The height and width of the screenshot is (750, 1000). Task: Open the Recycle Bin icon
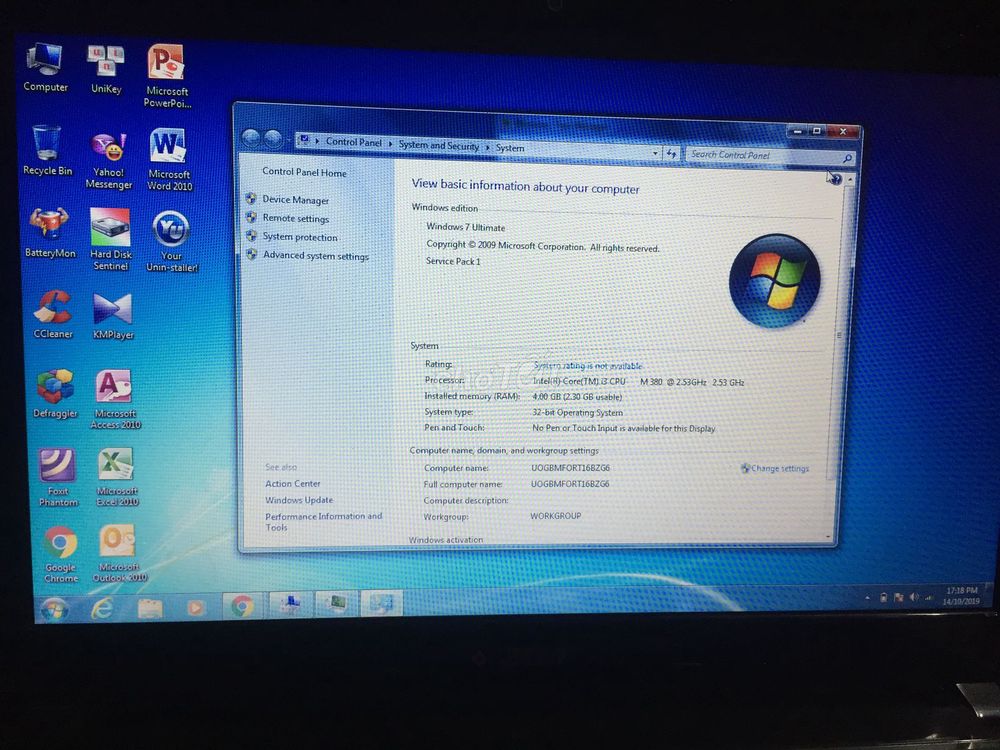[x=47, y=151]
